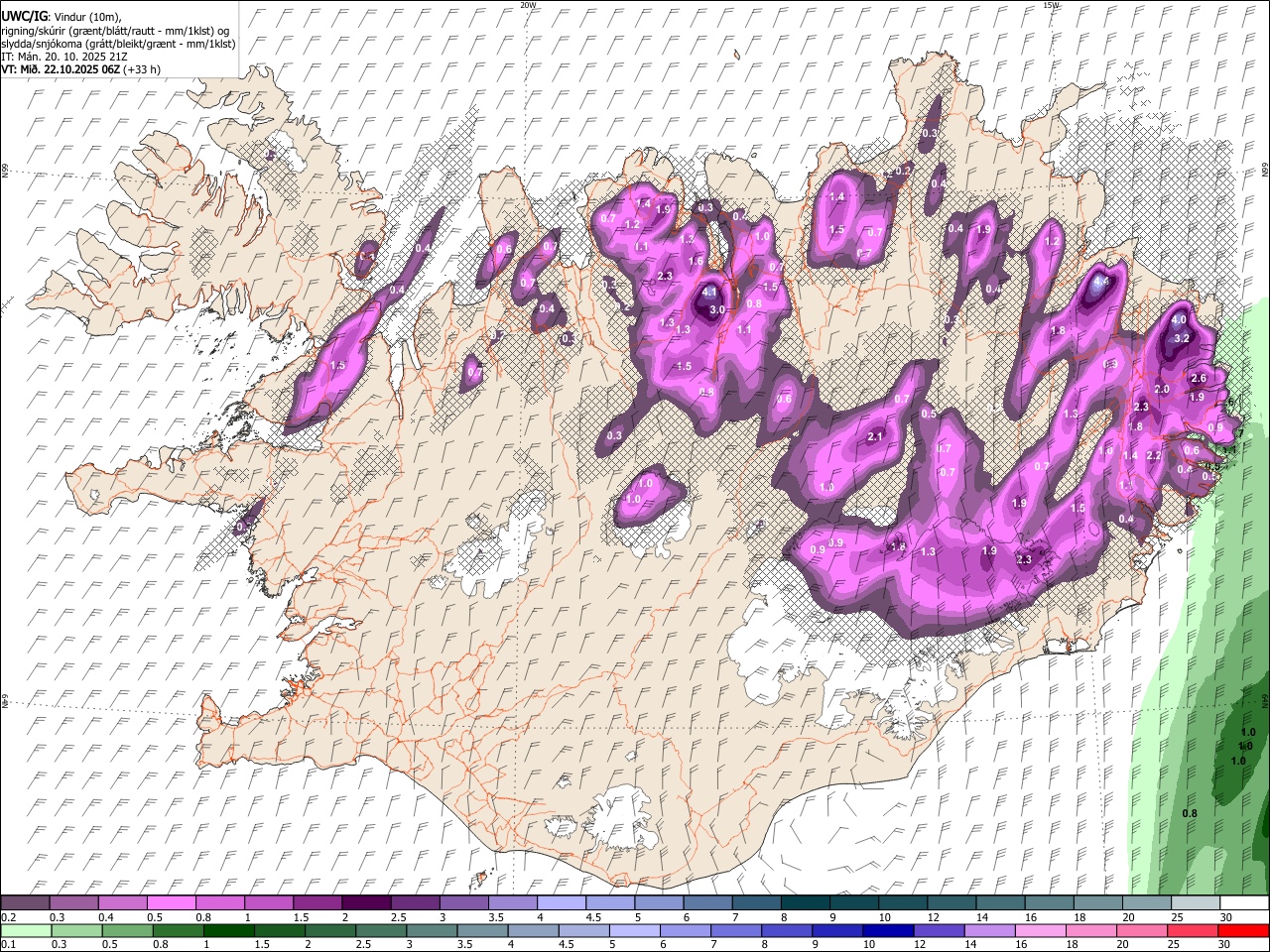Pick the navy bottom-row swatch between 10 and 12
This screenshot has width=1270, height=952.
click(x=887, y=930)
